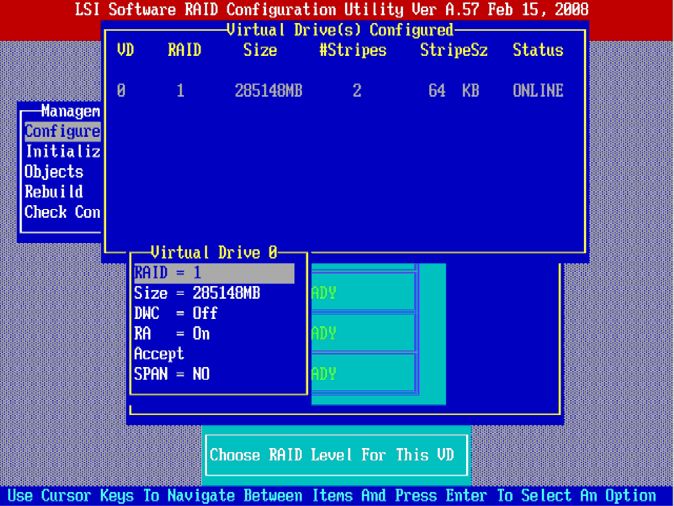This screenshot has height=506, width=674.
Task: Click the RAID level 1 table cell
Action: [180, 91]
